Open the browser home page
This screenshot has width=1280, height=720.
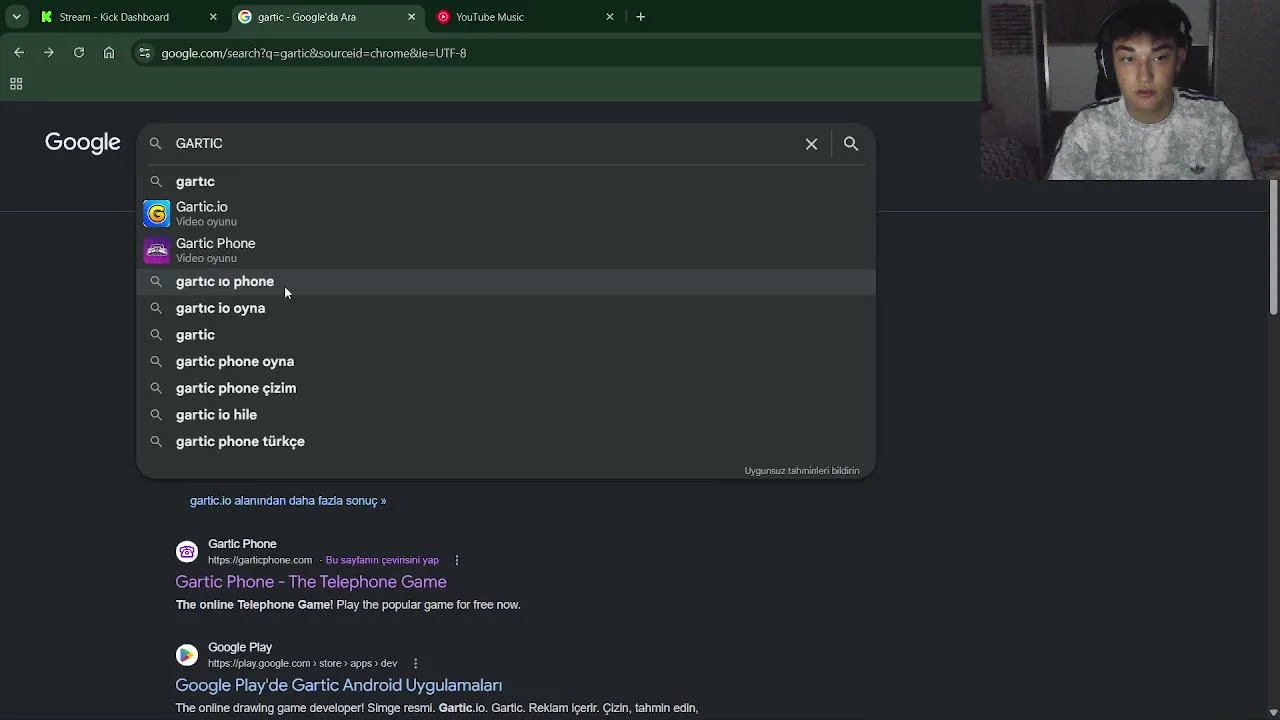tap(109, 53)
